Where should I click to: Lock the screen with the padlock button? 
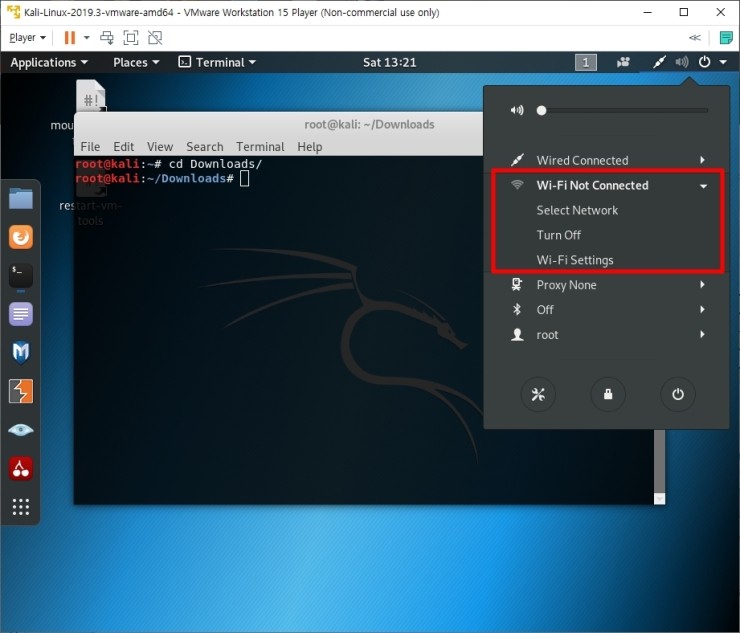(x=608, y=394)
